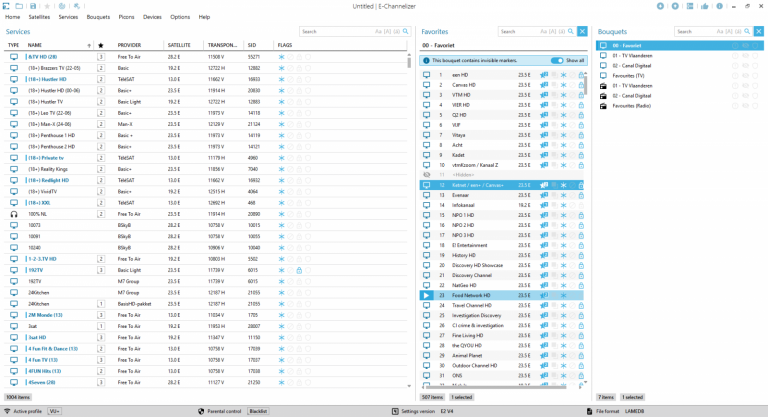Click the save icon in title toolbar
The image size is (768, 417).
[x=33, y=6]
